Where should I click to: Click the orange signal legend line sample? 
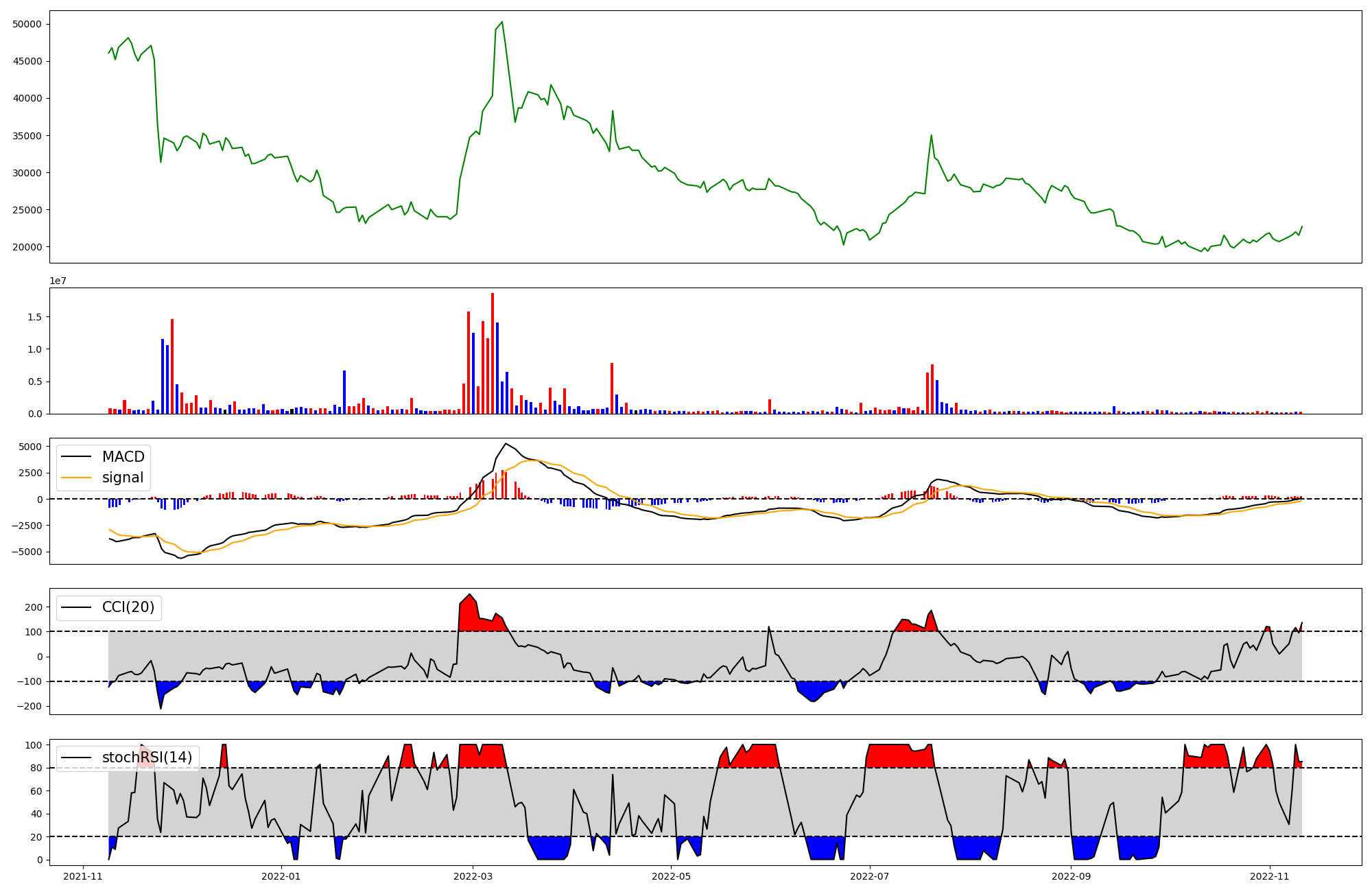pos(76,478)
